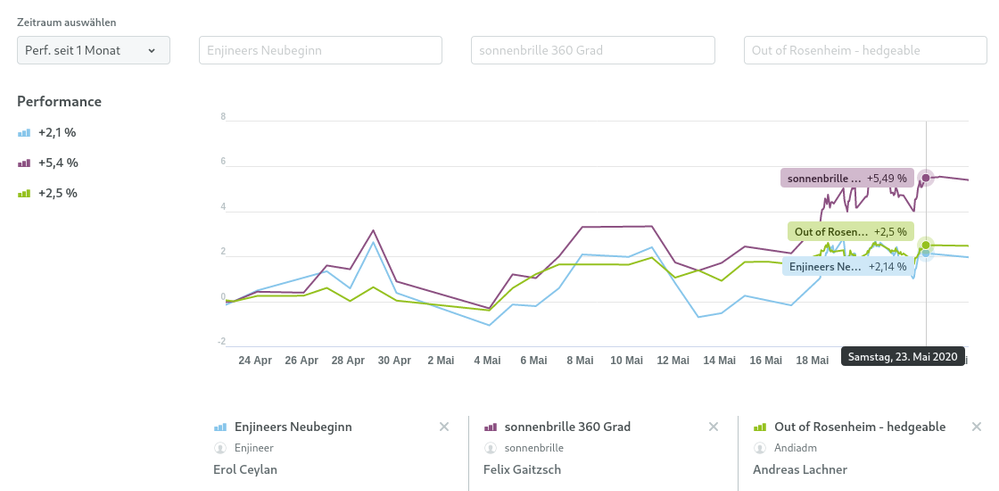Remove sonnenbrille 360 Grad with its X

click(713, 427)
